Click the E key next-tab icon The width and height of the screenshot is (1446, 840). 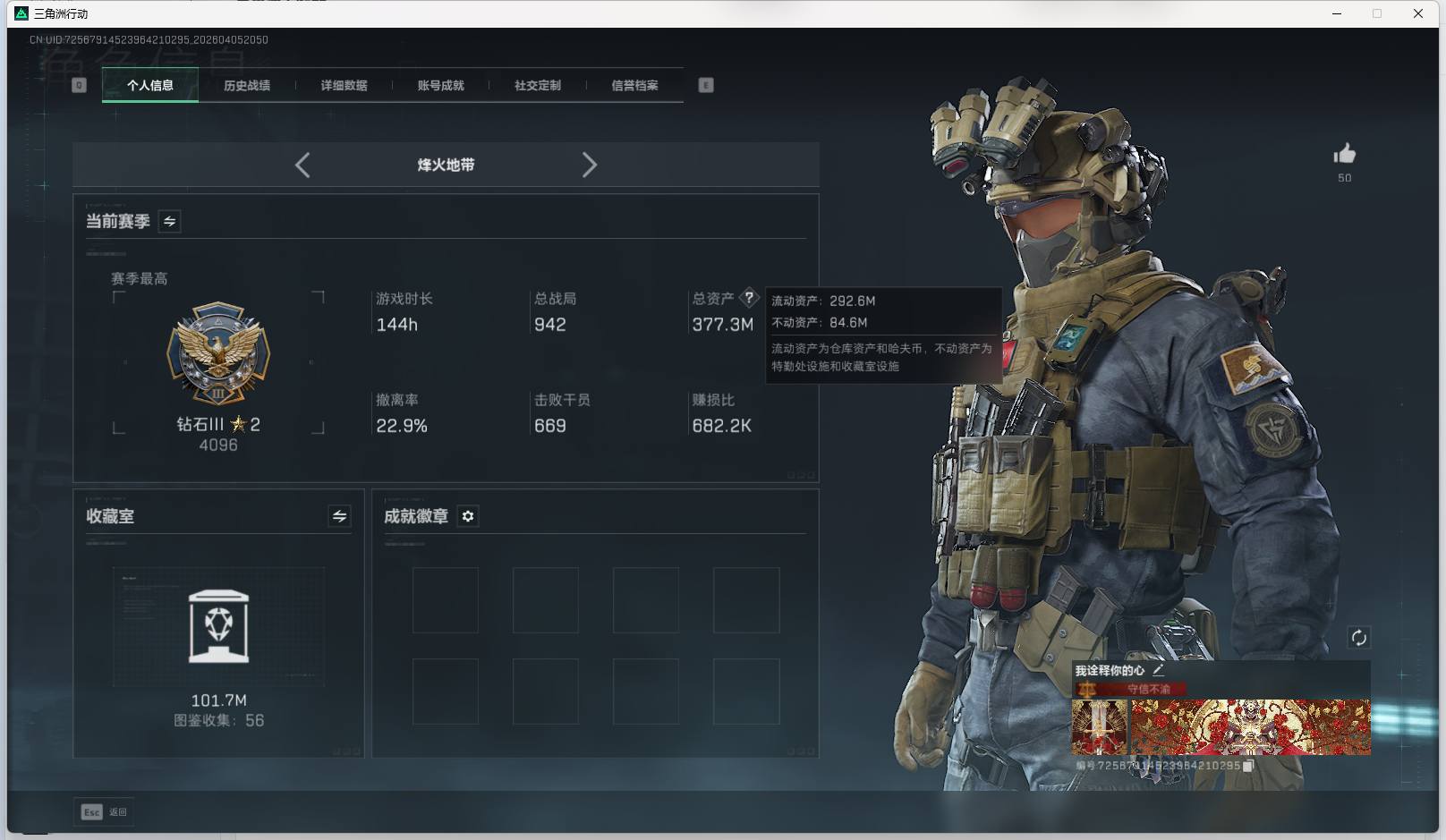(706, 85)
